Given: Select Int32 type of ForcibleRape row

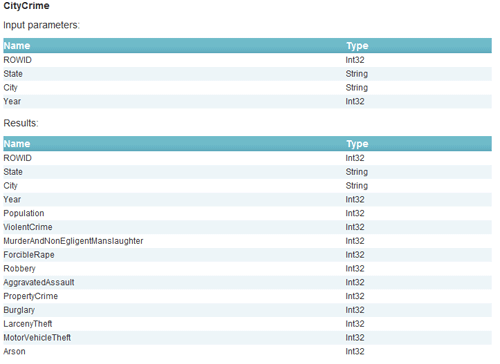Looking at the screenshot, I should pyautogui.click(x=355, y=255).
